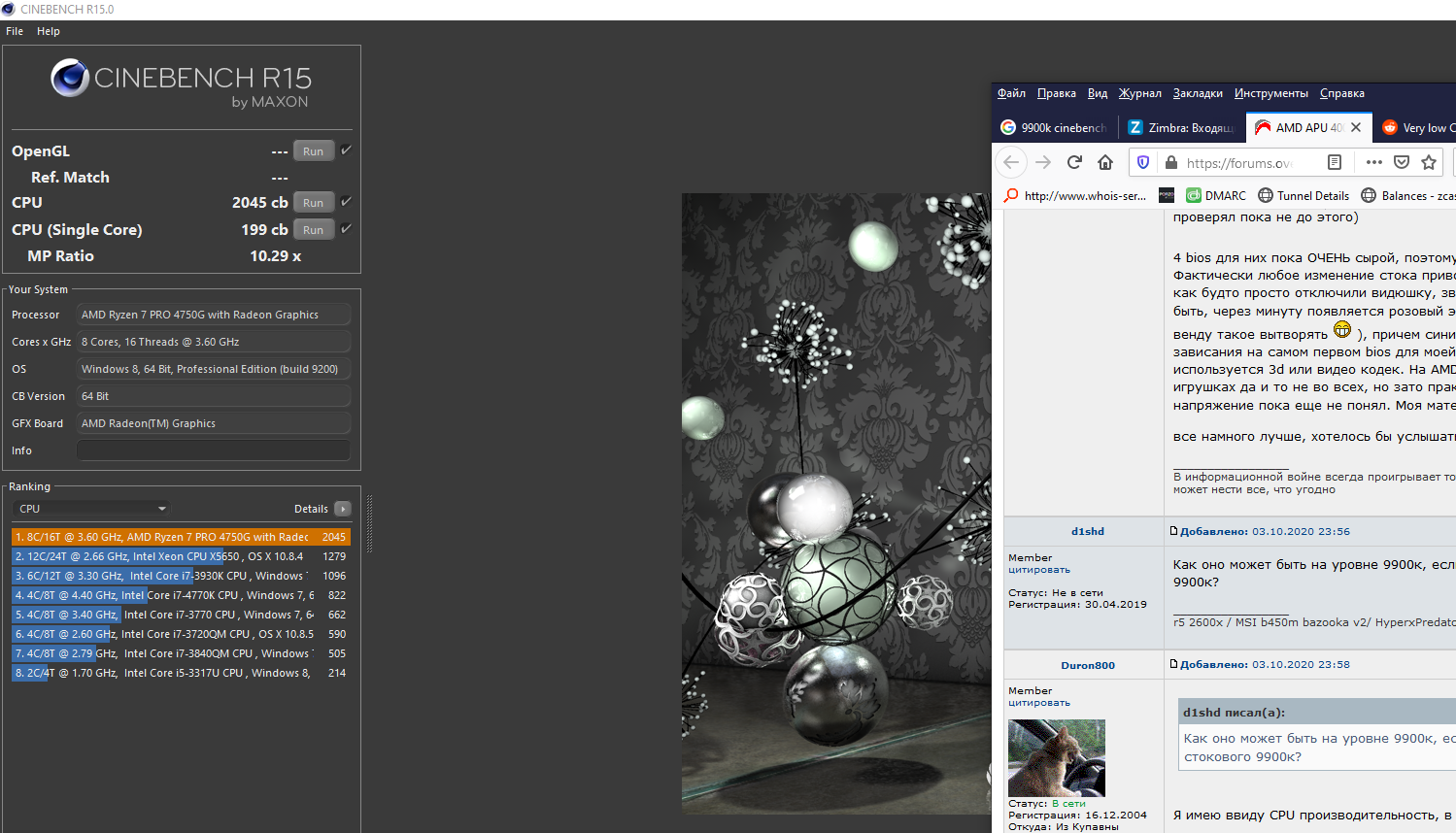Click Duron800's cat avatar image

click(x=1056, y=757)
